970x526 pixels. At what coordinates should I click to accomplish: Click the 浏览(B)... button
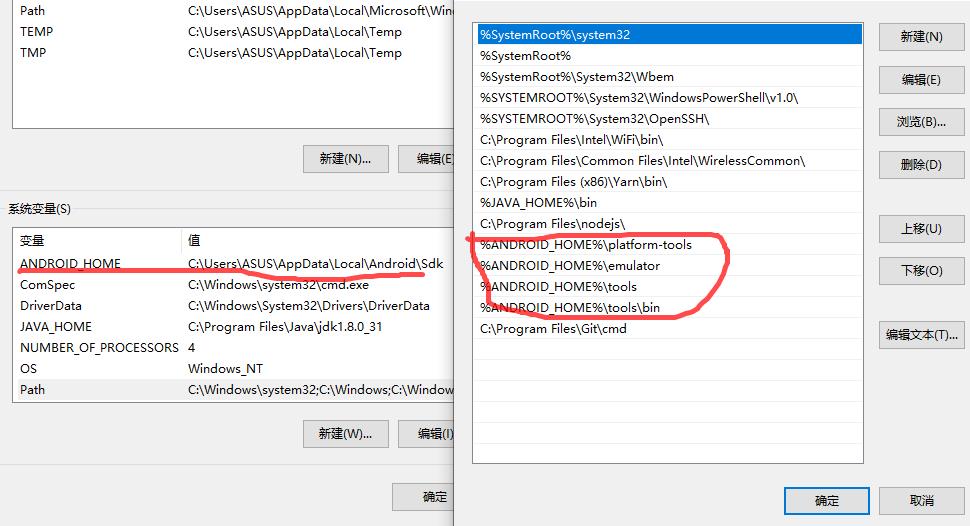tap(920, 122)
